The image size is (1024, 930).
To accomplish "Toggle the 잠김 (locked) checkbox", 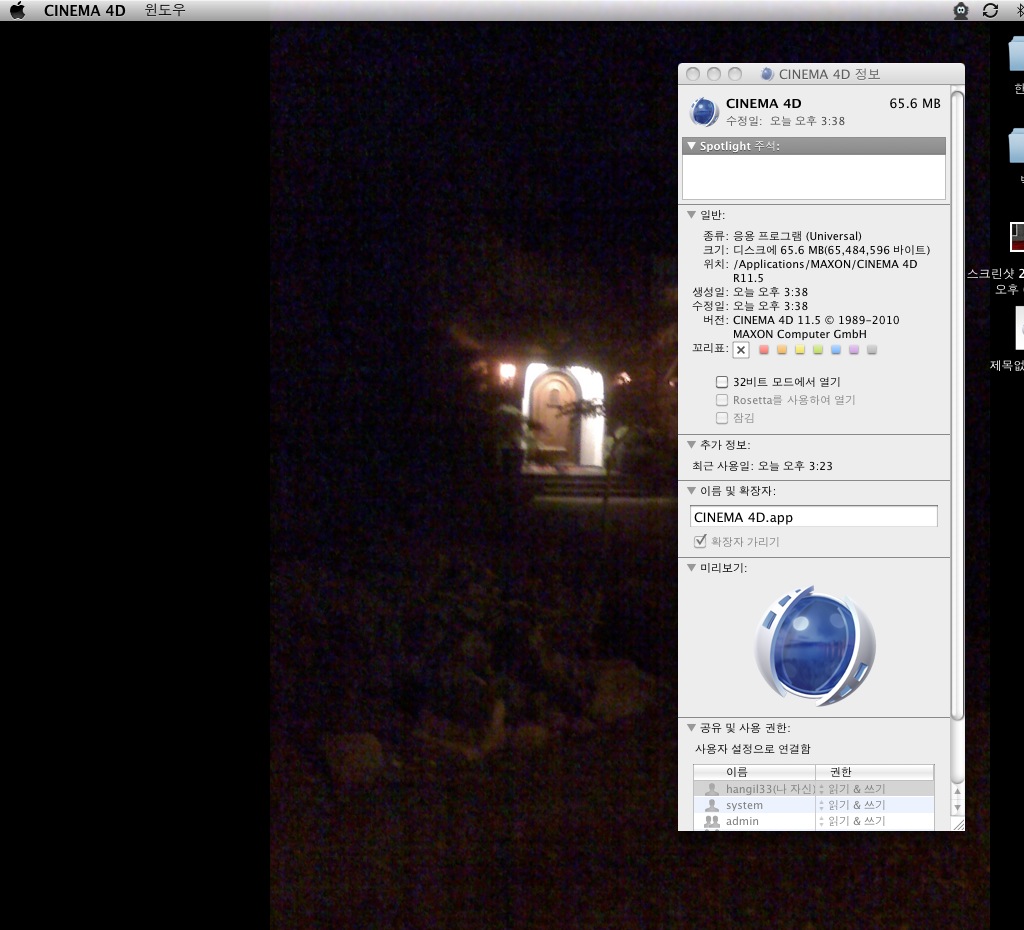I will coord(722,417).
